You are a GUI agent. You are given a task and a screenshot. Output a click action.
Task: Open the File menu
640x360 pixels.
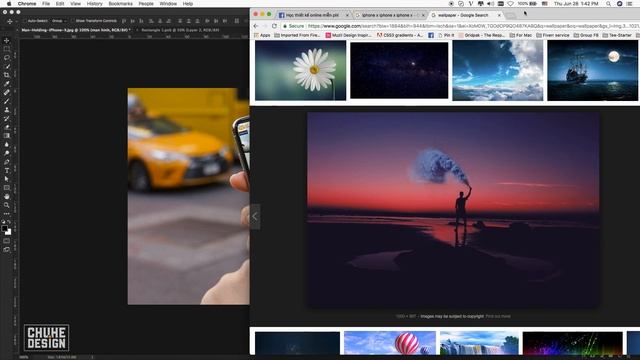click(x=46, y=4)
